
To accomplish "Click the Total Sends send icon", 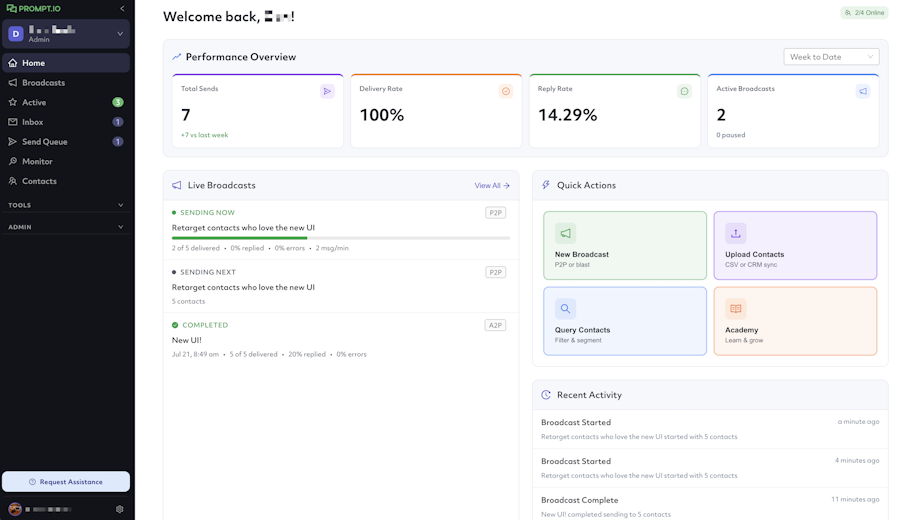I will click(327, 91).
